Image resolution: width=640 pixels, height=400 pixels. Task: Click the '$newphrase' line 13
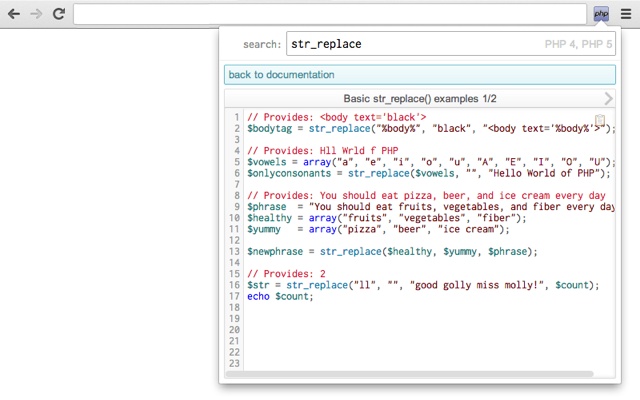[392, 251]
